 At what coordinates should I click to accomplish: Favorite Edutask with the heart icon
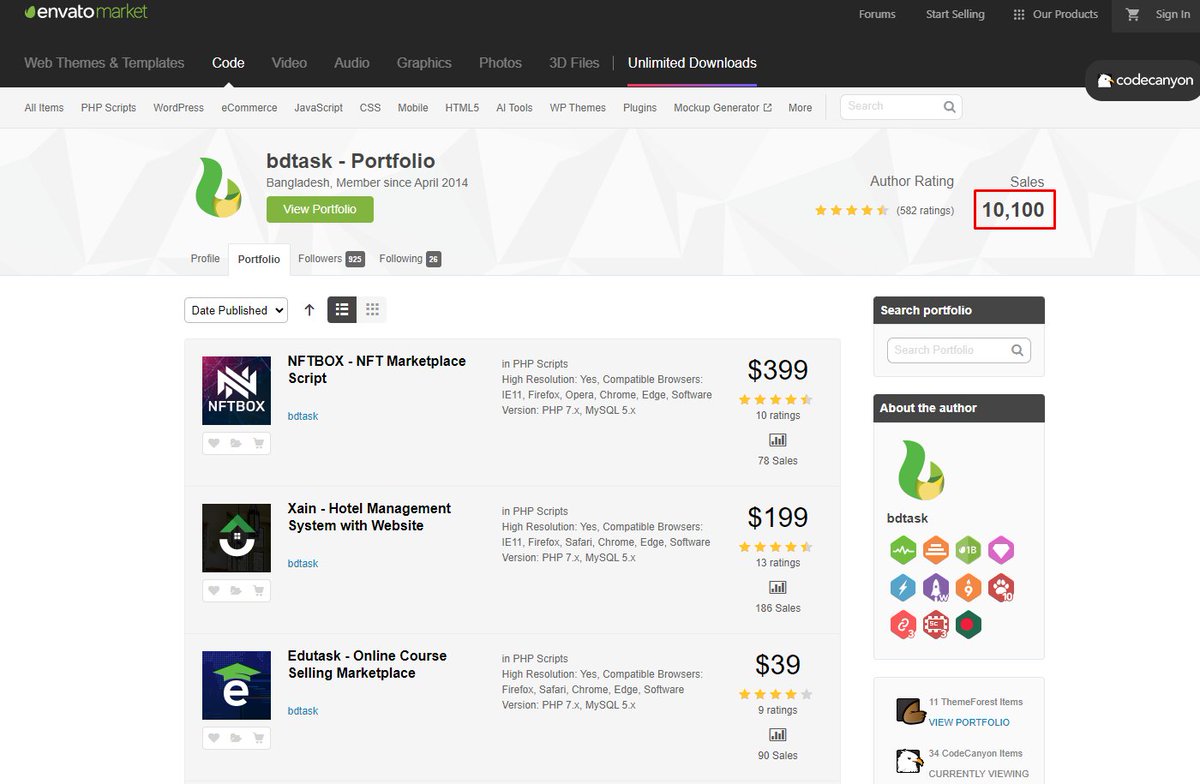click(214, 738)
